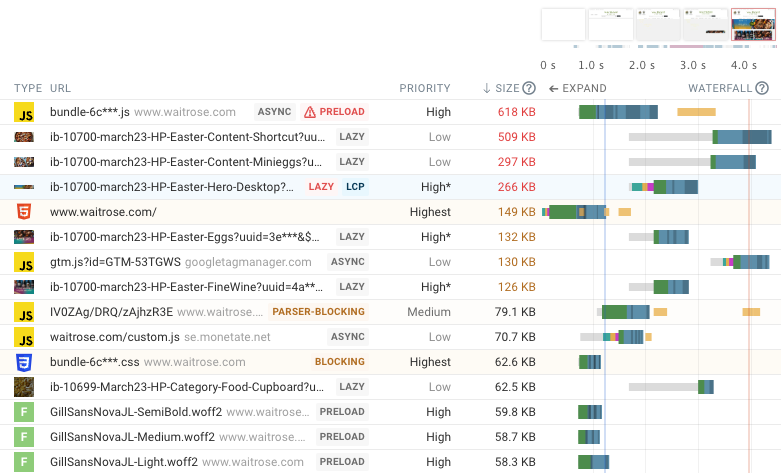This screenshot has height=473, width=781.
Task: Open GillSansNovaJL-Medium.woff2 request
Action: point(132,437)
